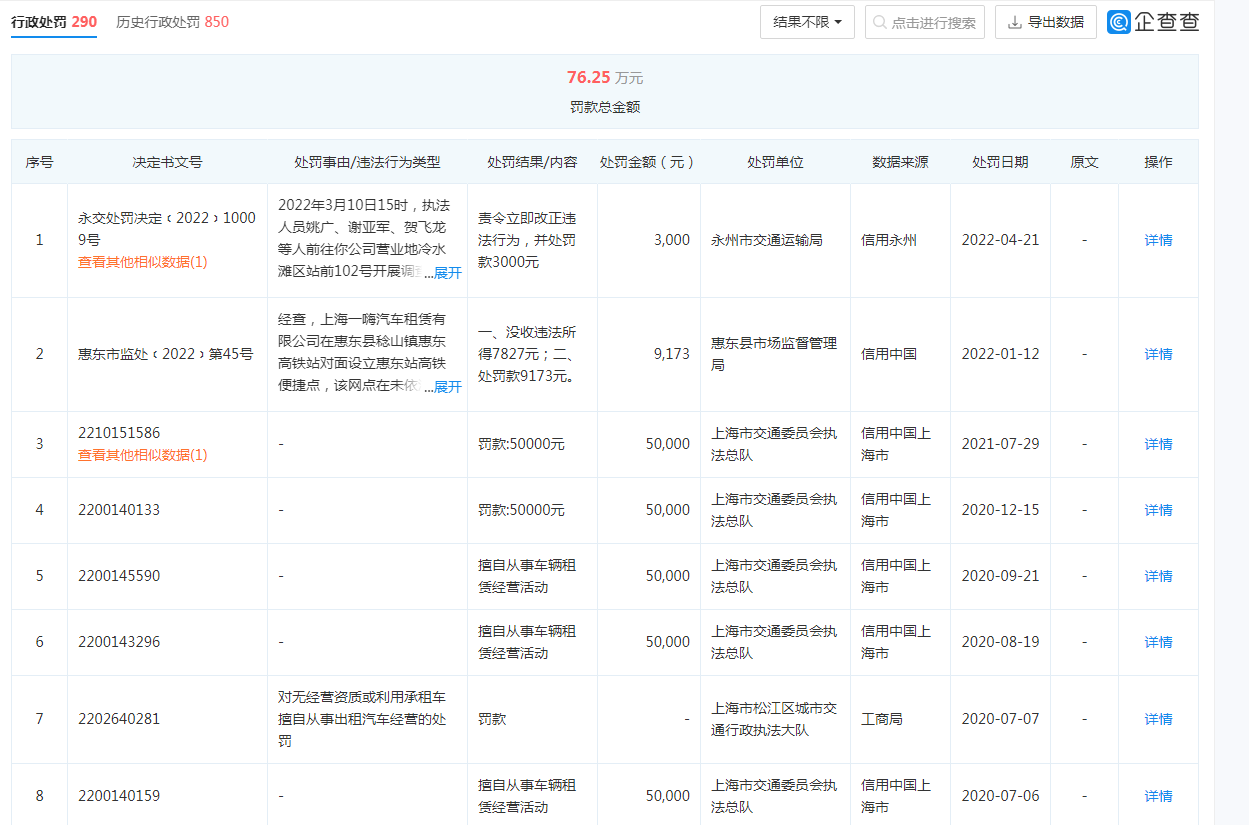This screenshot has width=1249, height=825.
Task: Click the 处罚单位 column header
Action: 775,162
